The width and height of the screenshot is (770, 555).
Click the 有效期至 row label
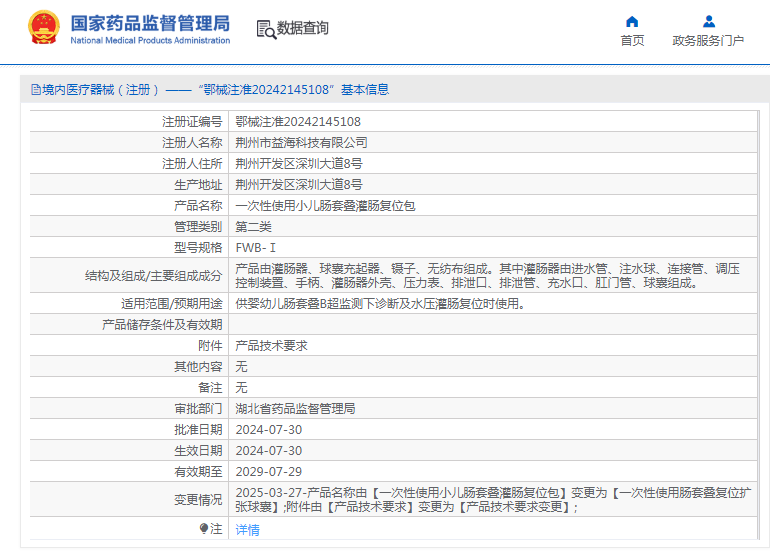(x=198, y=472)
